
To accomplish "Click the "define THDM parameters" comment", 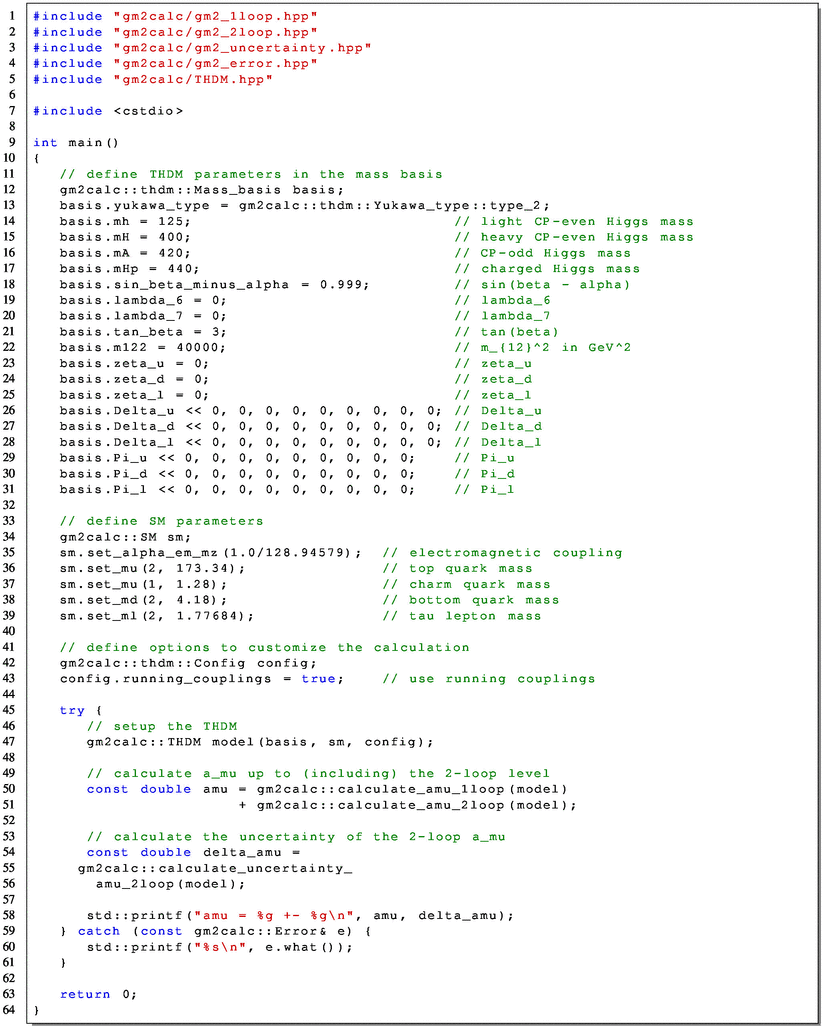I will click(x=250, y=174).
